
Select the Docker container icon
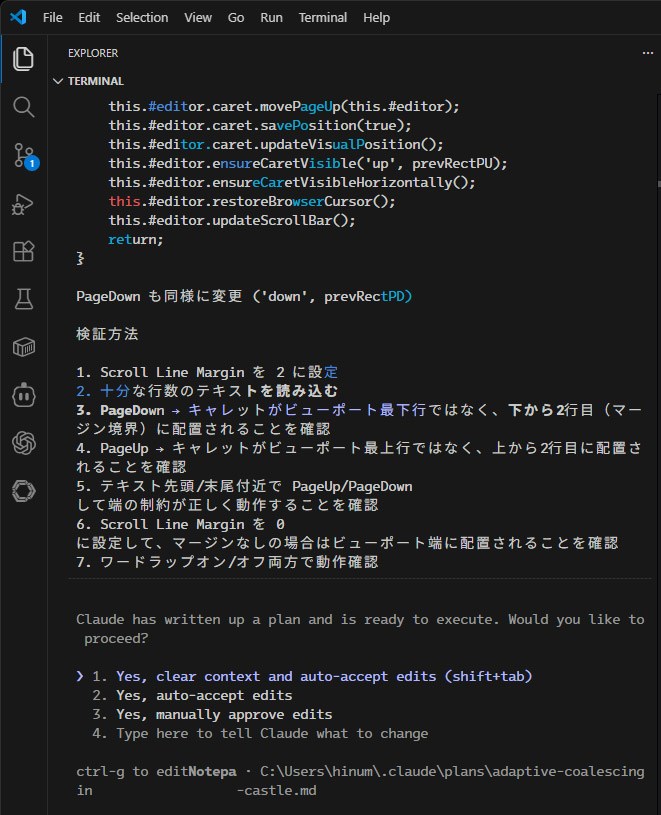coord(22,347)
